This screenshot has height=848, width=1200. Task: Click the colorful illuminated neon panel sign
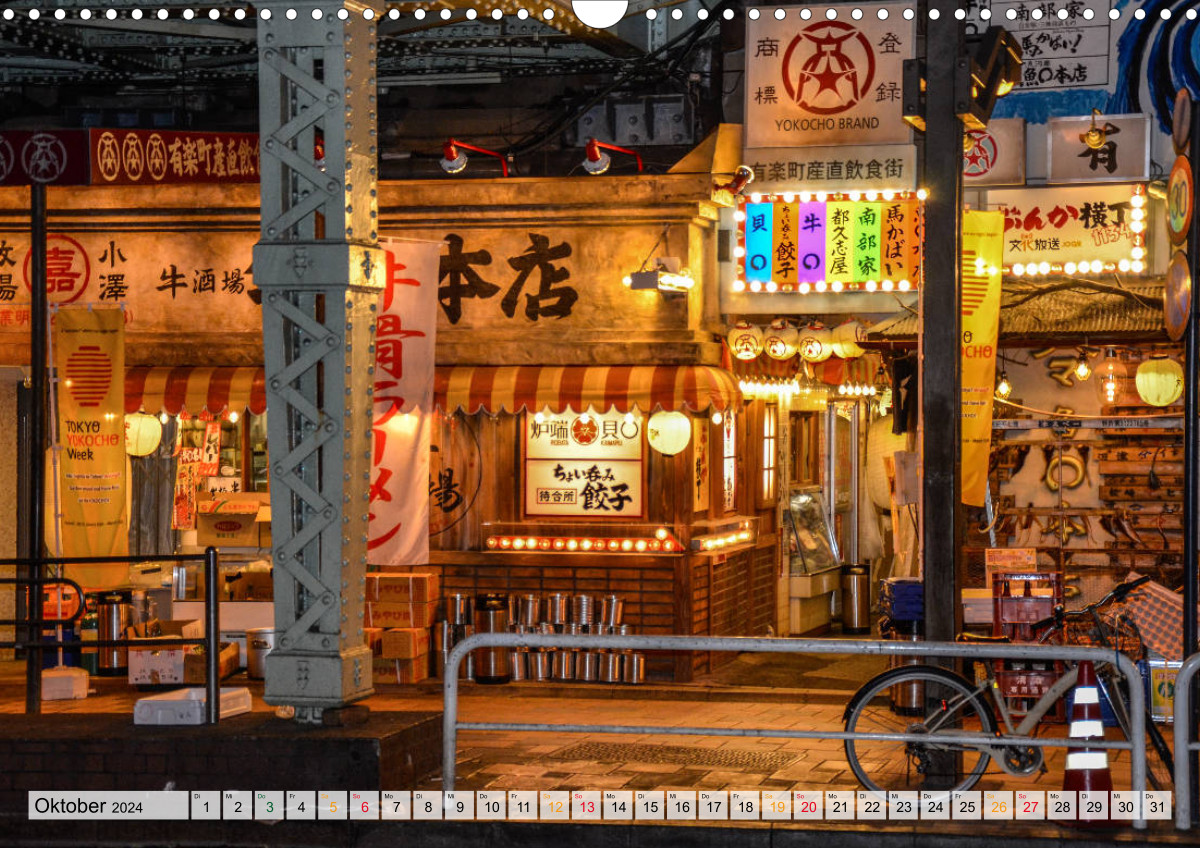click(x=828, y=242)
